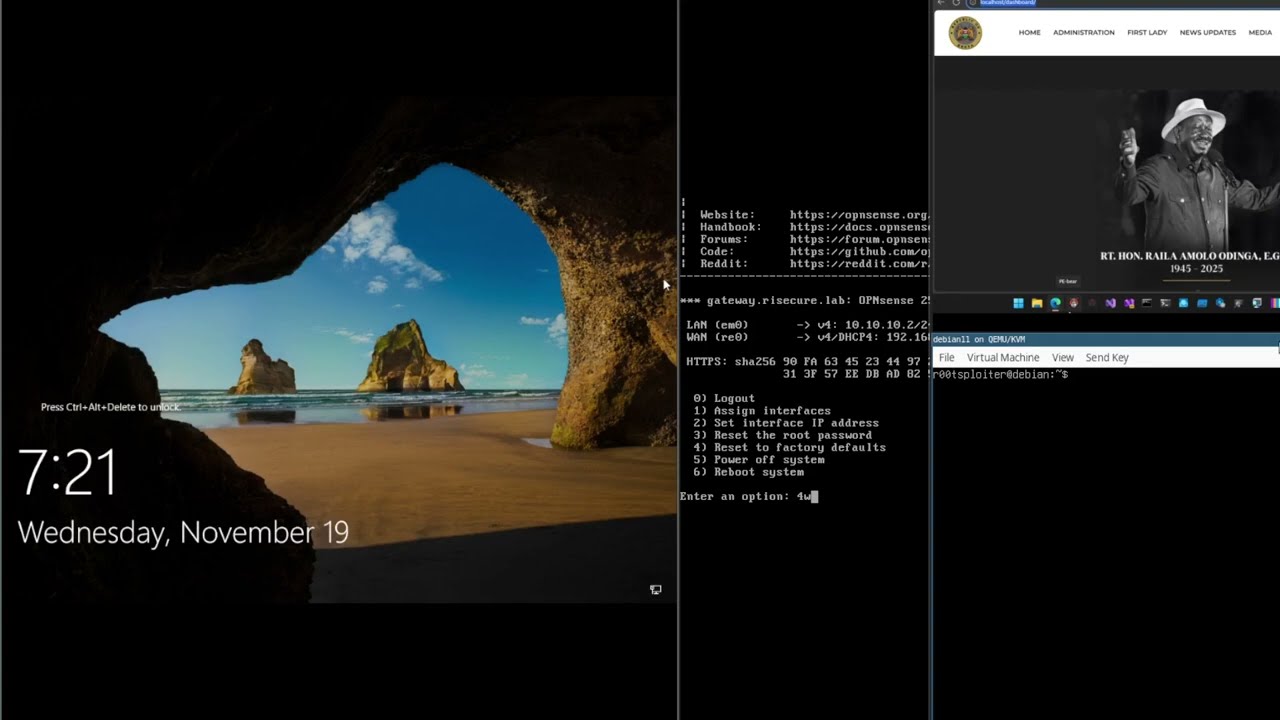Open the Send Key menu
The height and width of the screenshot is (720, 1280).
tap(1107, 358)
